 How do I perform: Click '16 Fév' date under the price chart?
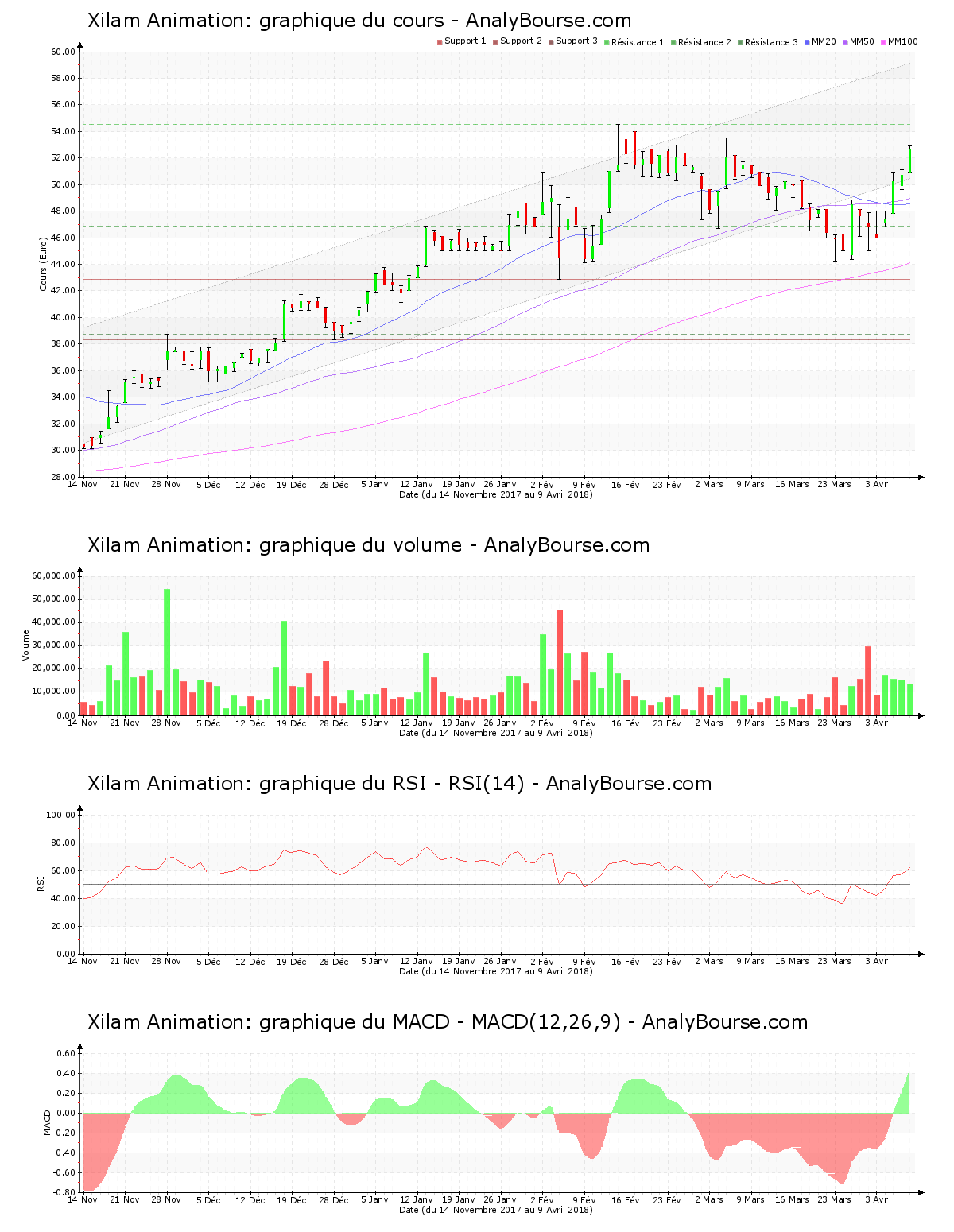(626, 484)
